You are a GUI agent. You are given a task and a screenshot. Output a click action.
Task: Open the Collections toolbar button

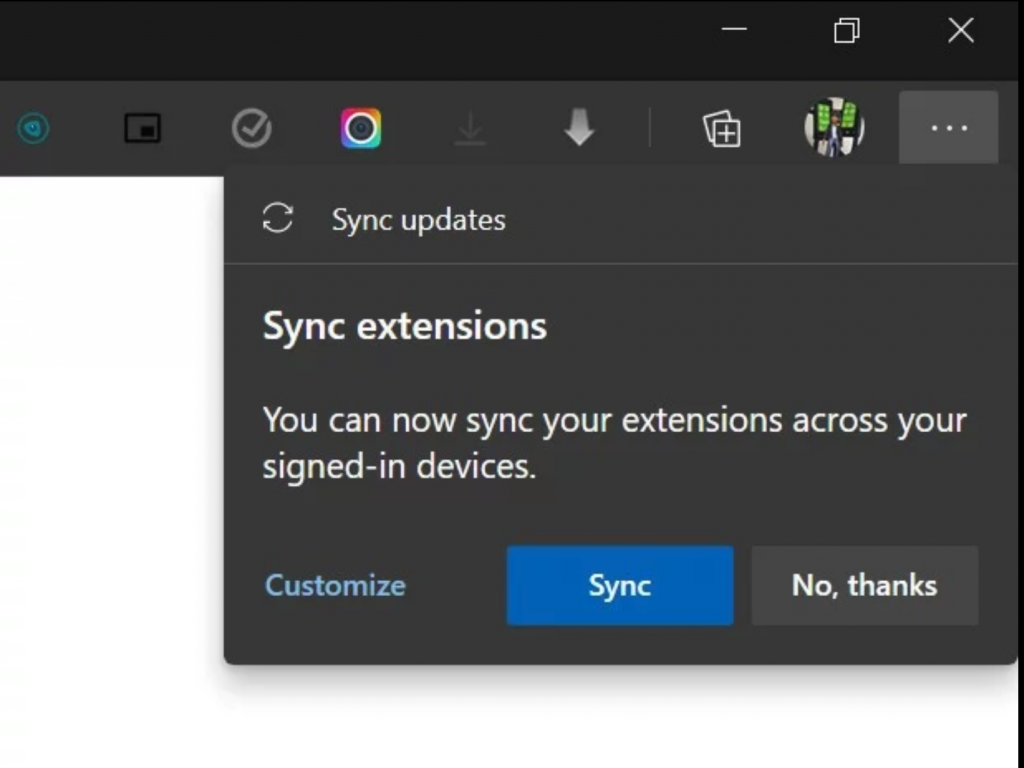click(722, 129)
